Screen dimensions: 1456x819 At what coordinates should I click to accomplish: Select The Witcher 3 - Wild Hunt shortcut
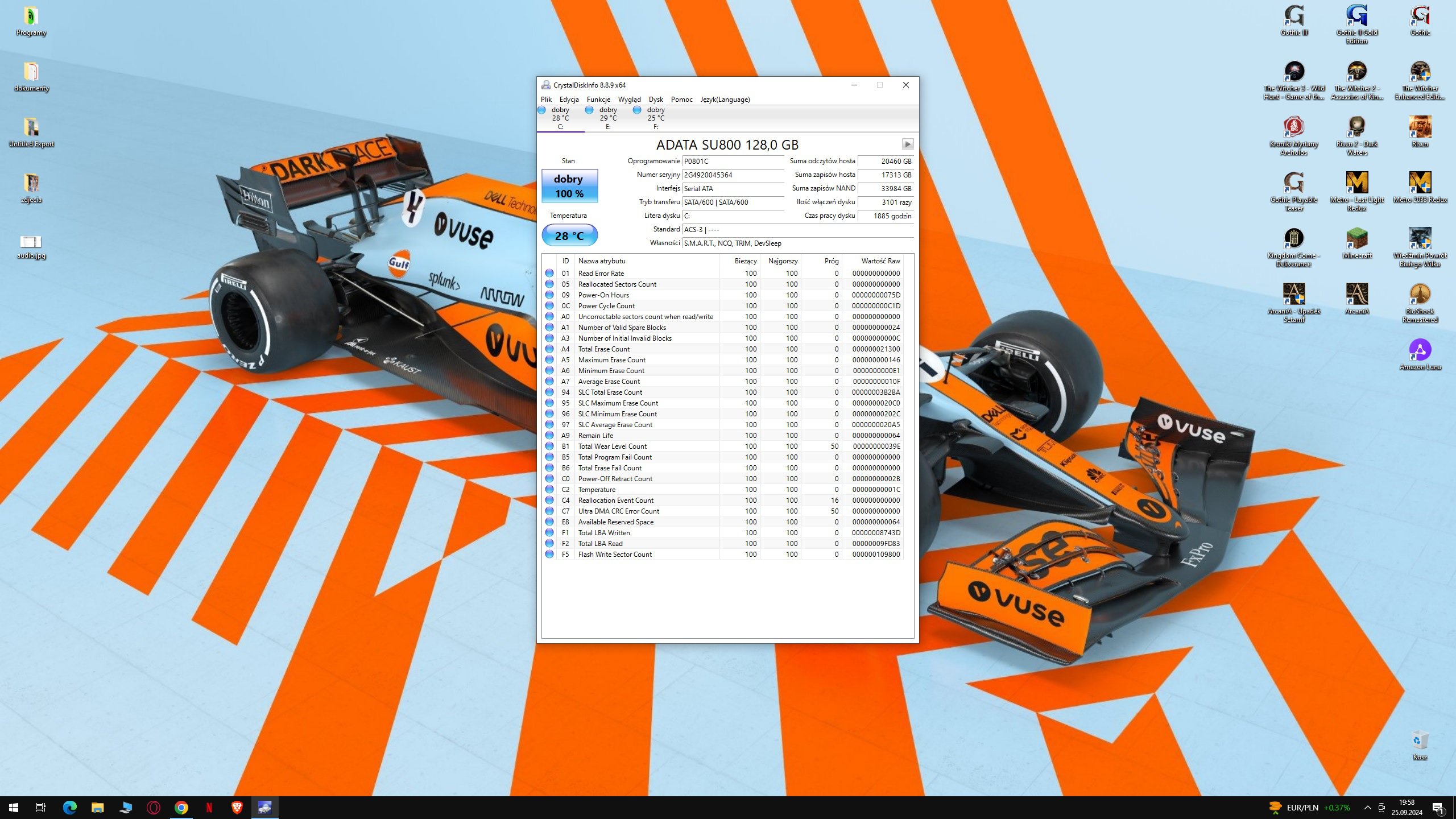click(1294, 81)
